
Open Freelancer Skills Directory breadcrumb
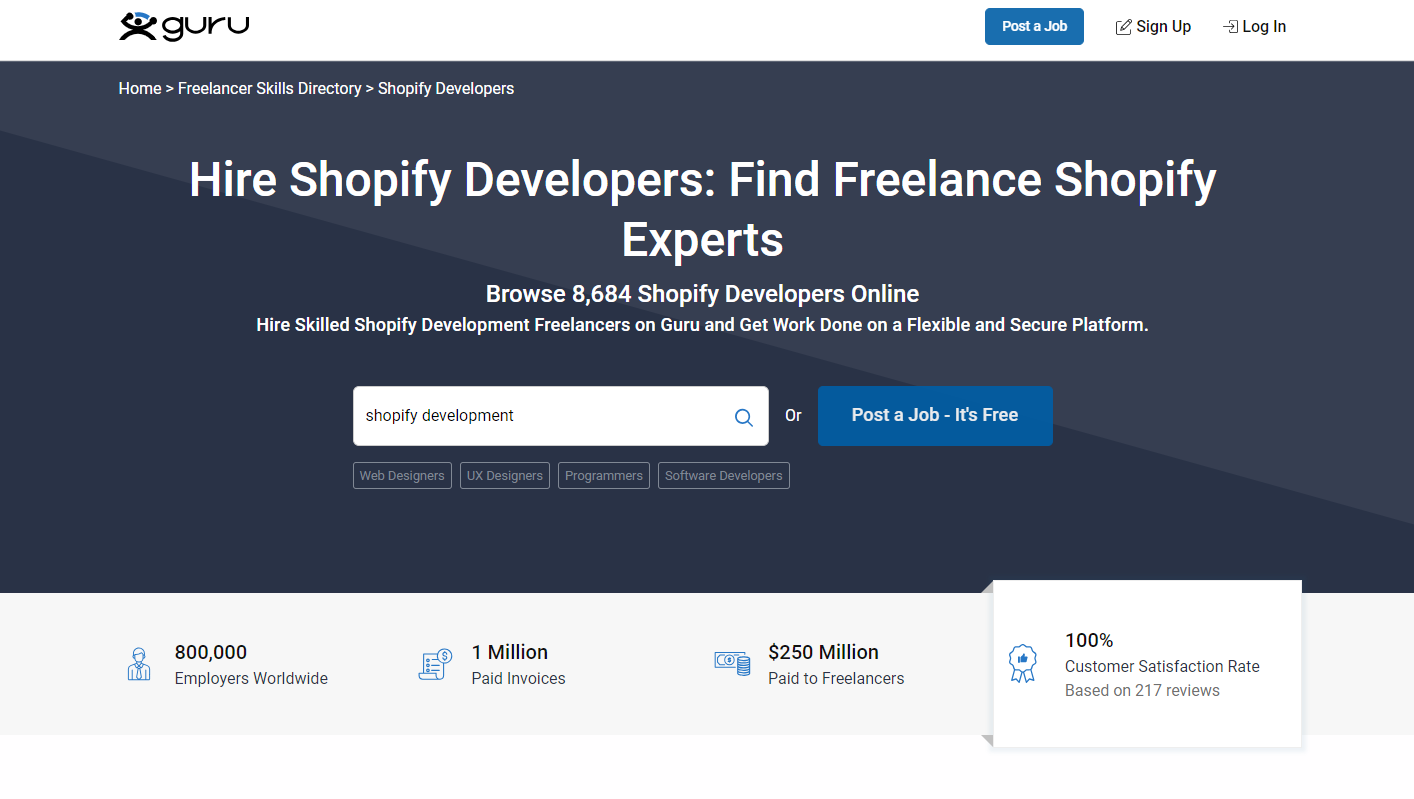coord(269,88)
